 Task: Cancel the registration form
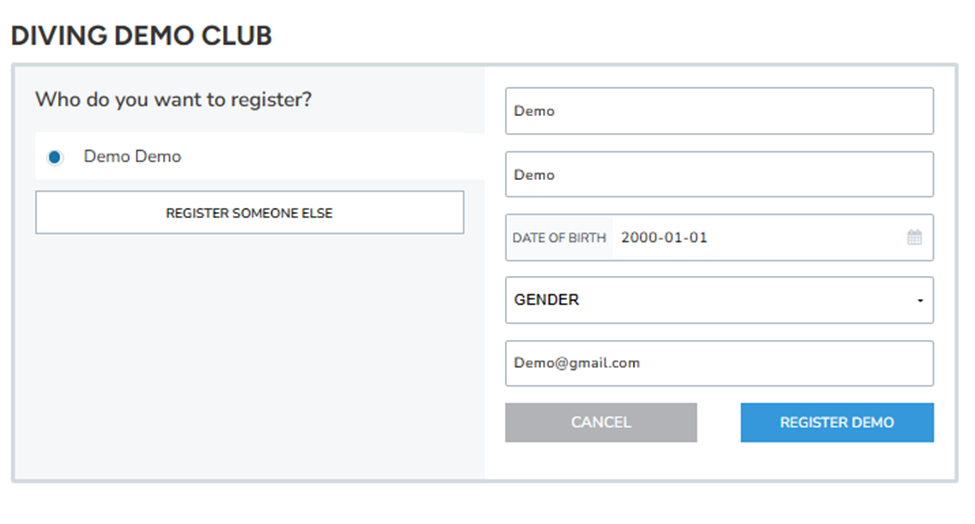pos(601,422)
